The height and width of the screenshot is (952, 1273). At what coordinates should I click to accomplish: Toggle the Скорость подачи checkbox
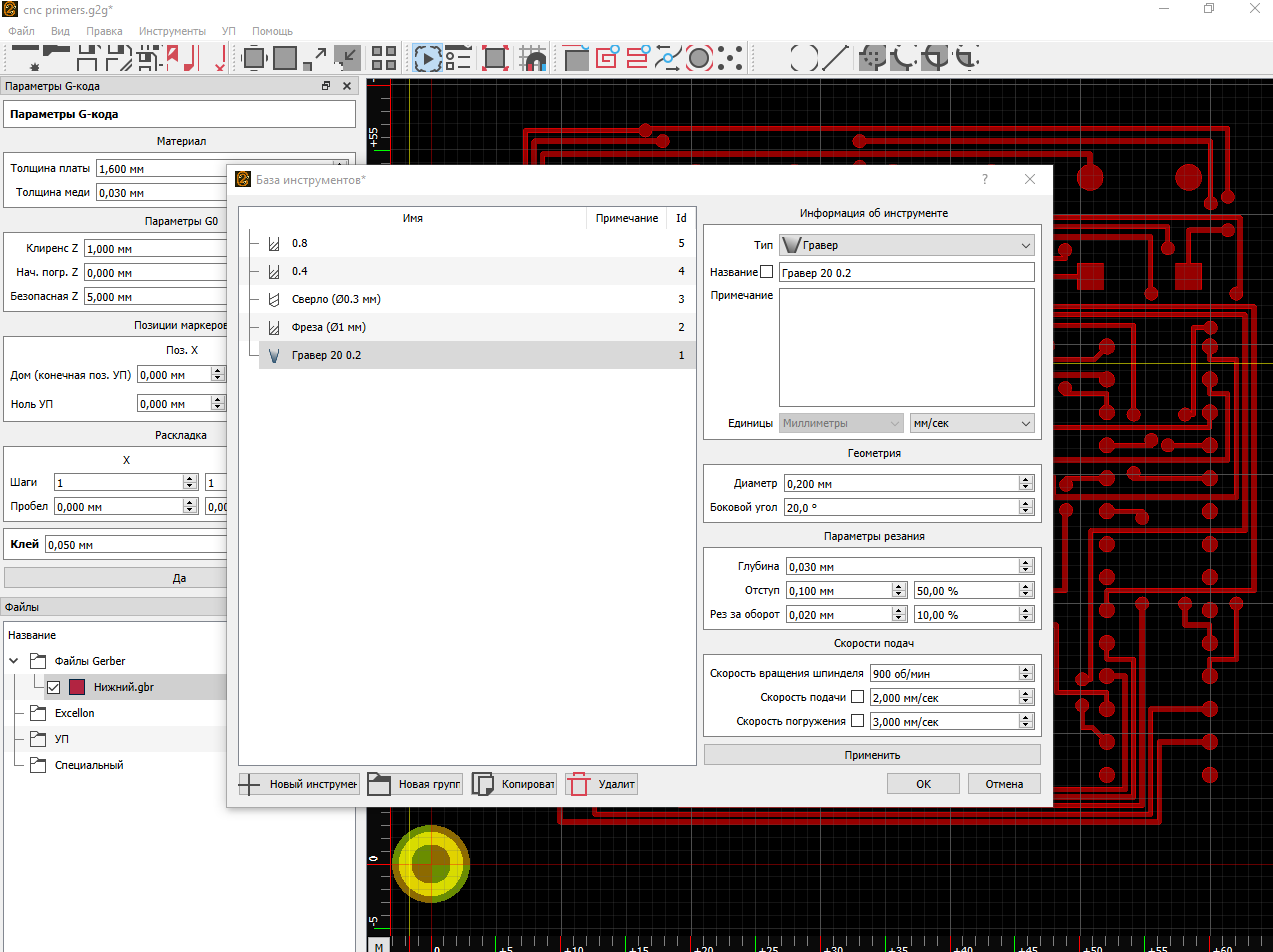click(x=857, y=697)
